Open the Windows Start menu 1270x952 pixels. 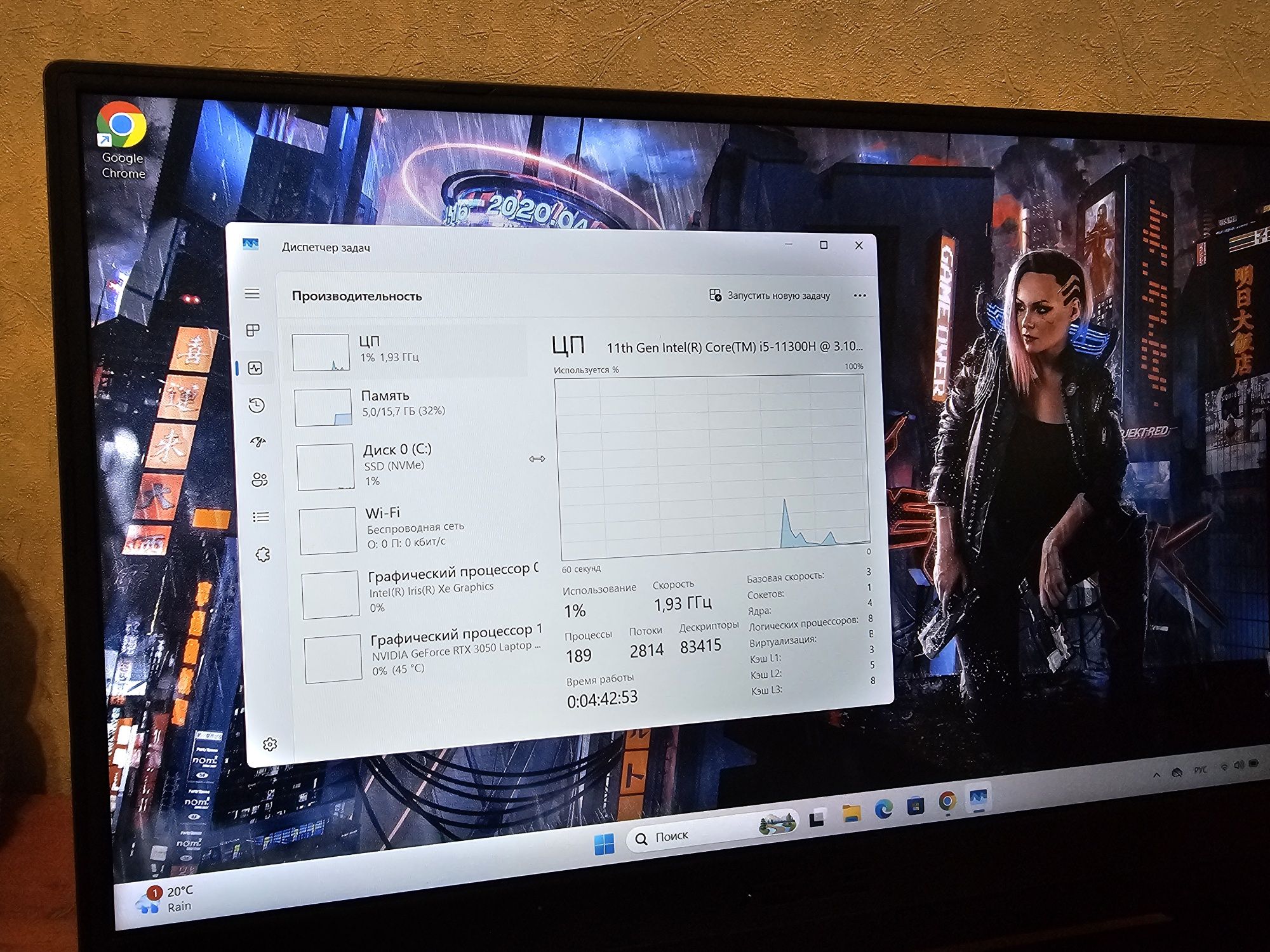pyautogui.click(x=604, y=844)
